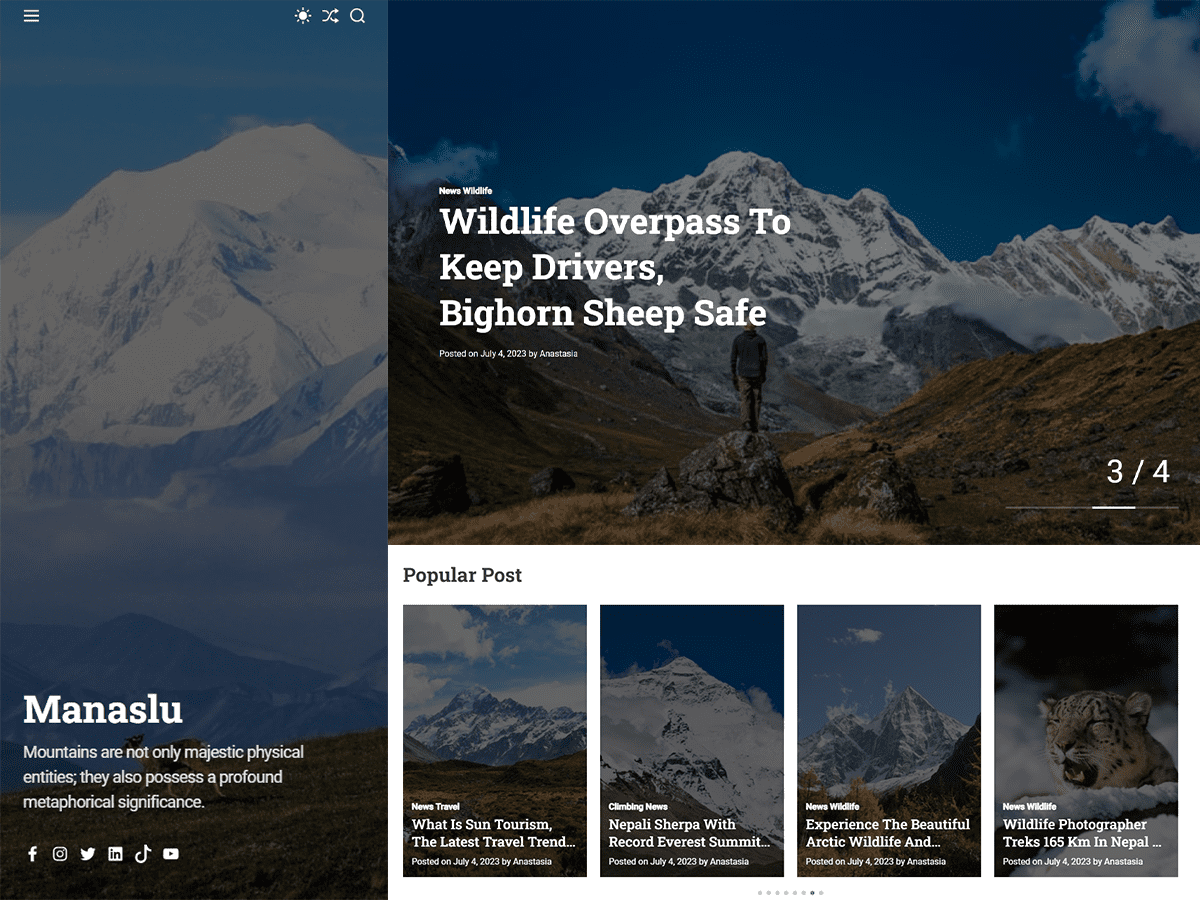Toggle dark mode with the sun icon
Viewport: 1200px width, 900px height.
(303, 16)
